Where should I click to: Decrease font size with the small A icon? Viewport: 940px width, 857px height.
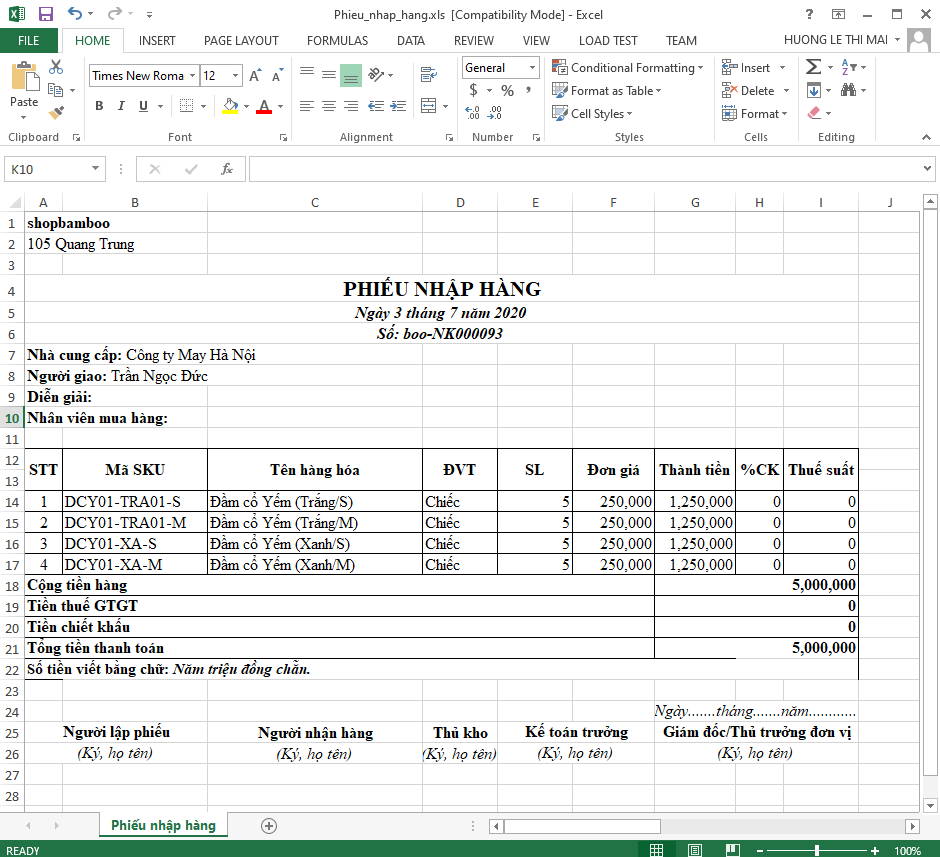[x=277, y=76]
